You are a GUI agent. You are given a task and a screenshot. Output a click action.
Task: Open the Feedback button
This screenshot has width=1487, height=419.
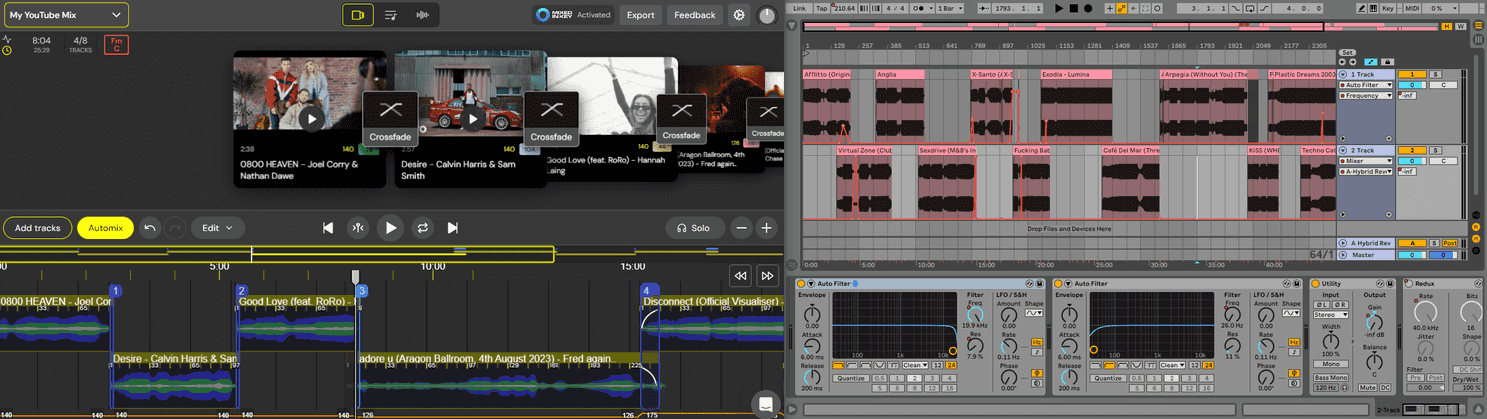coord(694,15)
